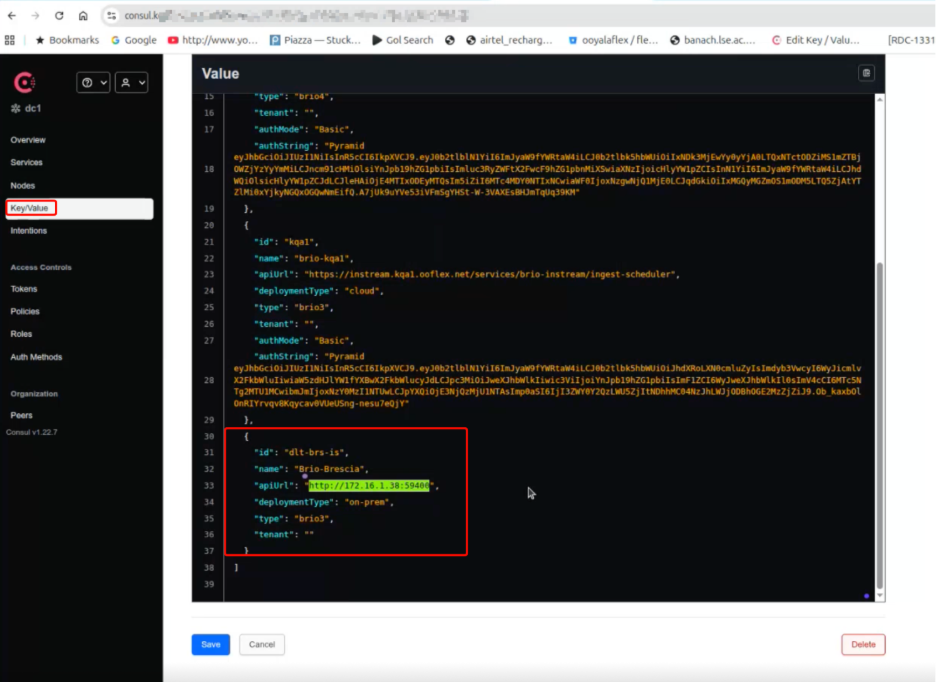
Task: Click the blue Save button
Action: point(211,644)
